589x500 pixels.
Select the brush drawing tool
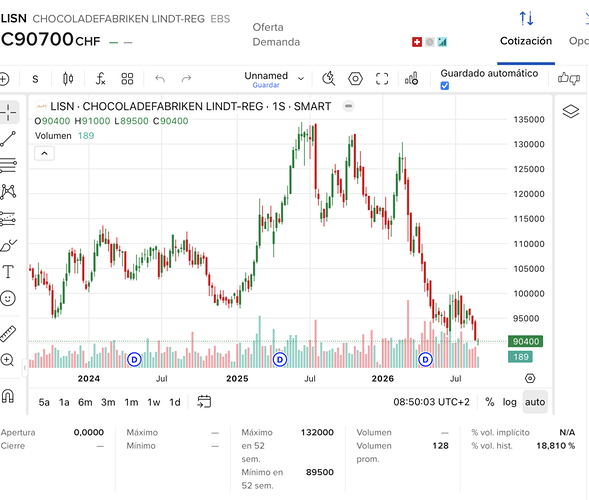point(8,245)
